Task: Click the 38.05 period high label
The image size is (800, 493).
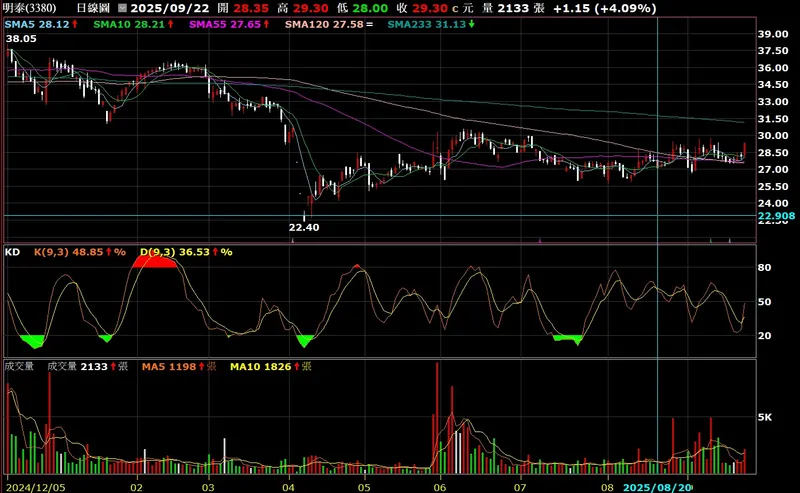Action: [21, 39]
